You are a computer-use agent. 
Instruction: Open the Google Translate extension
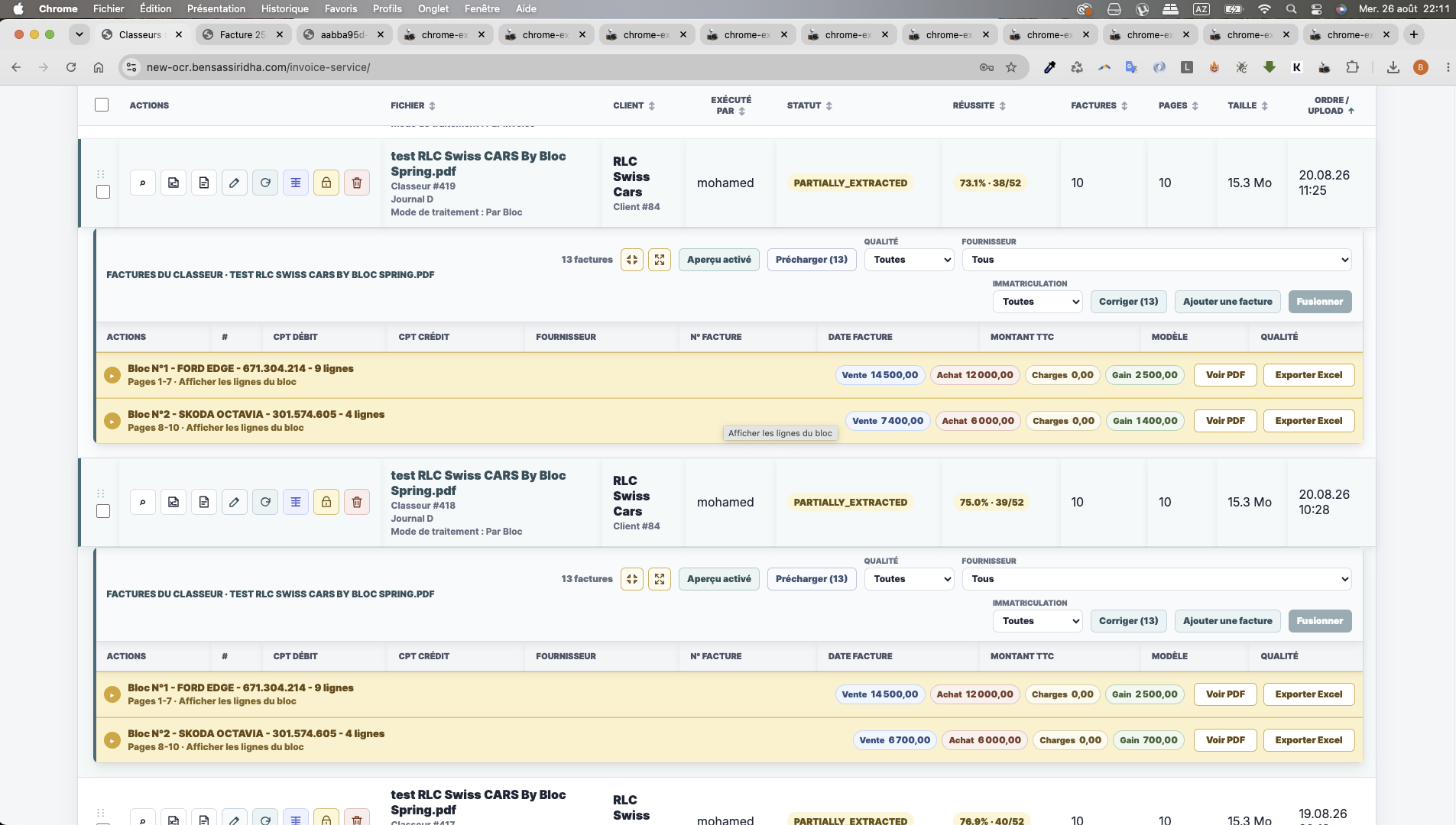(1132, 67)
